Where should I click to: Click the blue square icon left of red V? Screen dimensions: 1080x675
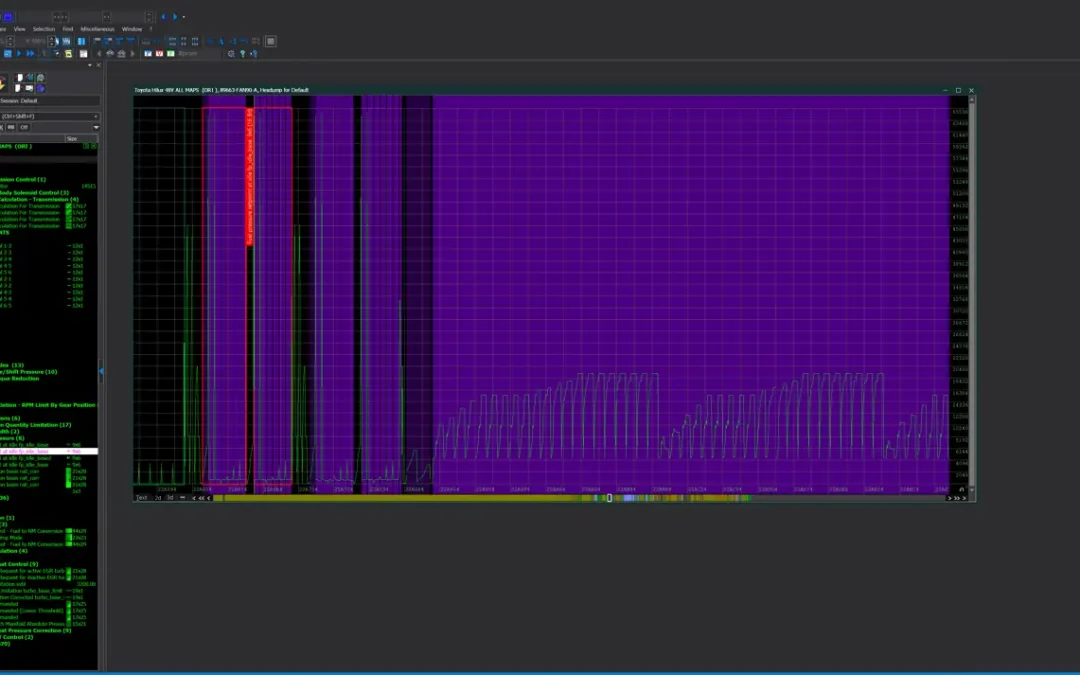pos(147,54)
